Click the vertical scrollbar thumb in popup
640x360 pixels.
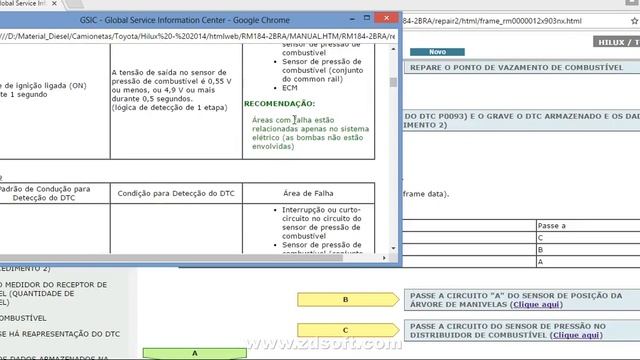[x=393, y=82]
